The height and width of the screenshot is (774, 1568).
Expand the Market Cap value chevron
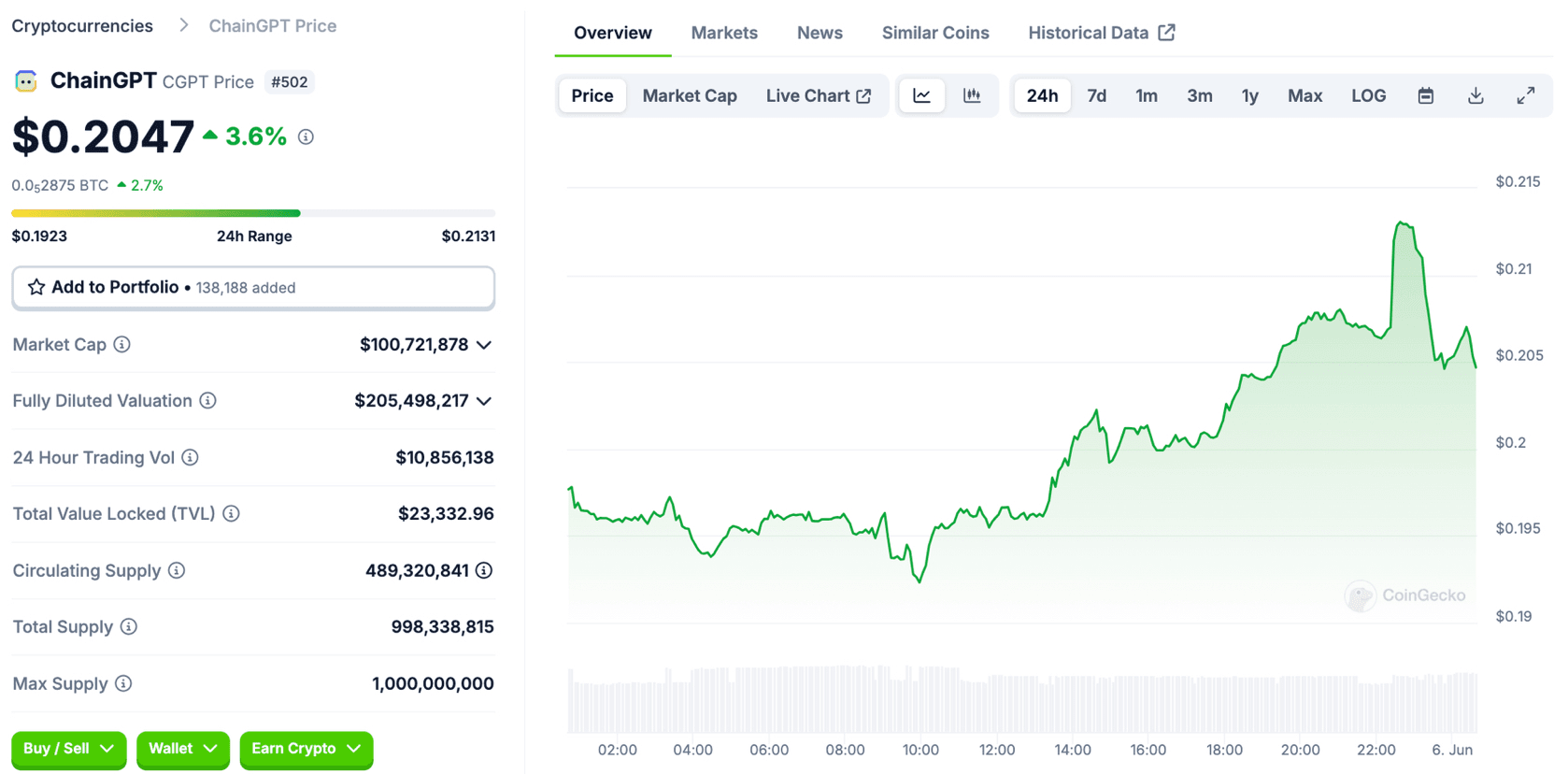(x=484, y=345)
